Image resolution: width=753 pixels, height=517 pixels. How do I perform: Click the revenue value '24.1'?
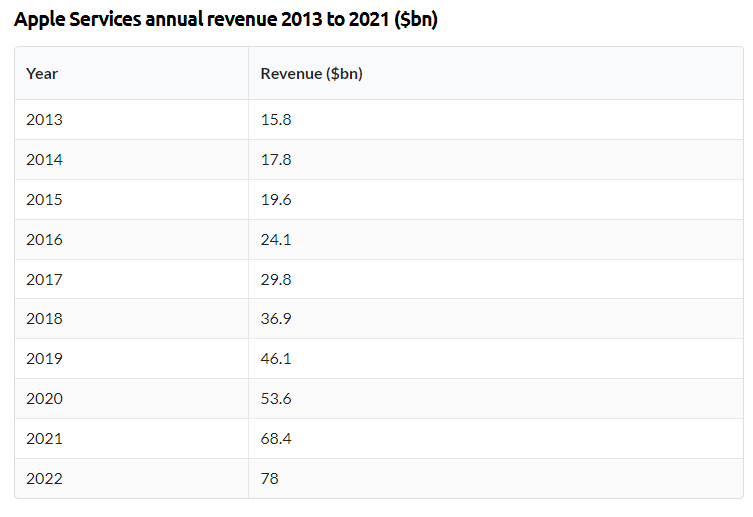[x=276, y=239]
